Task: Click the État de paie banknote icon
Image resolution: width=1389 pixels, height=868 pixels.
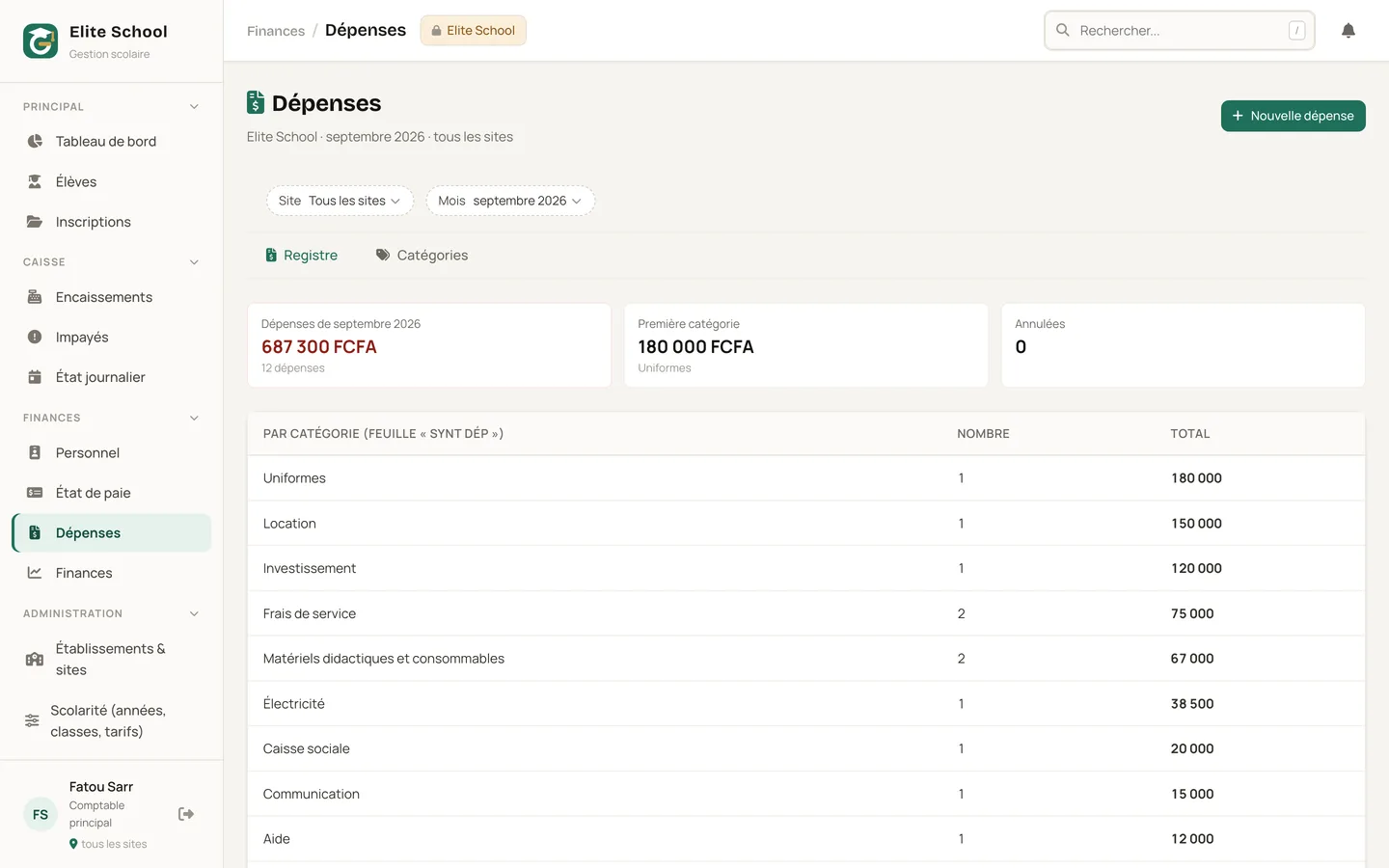Action: pos(35,493)
